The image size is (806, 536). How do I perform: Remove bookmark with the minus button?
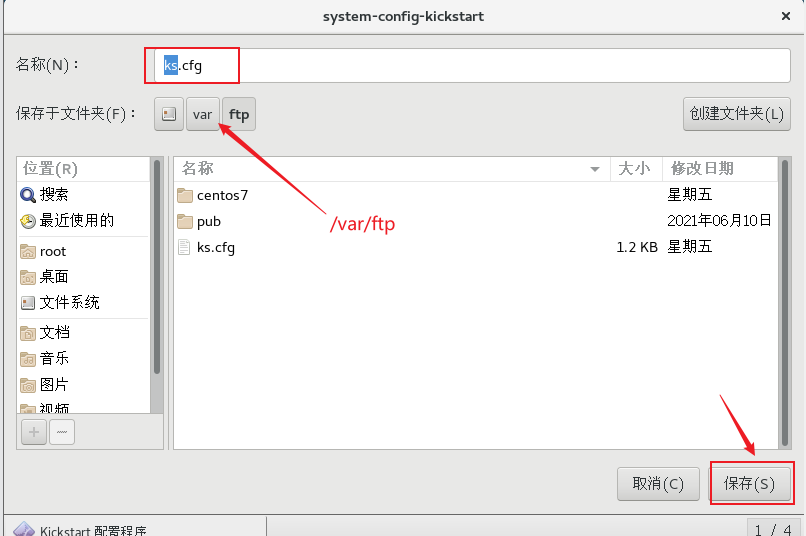62,432
